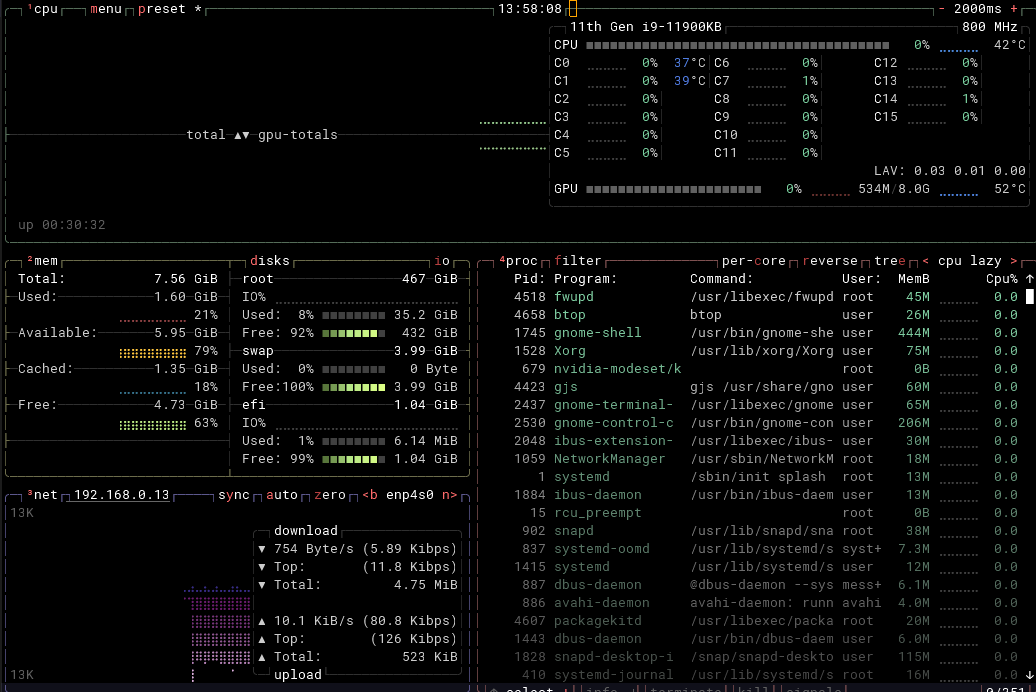The width and height of the screenshot is (1036, 692).
Task: Switch to next network interface with n>
Action: tap(449, 495)
